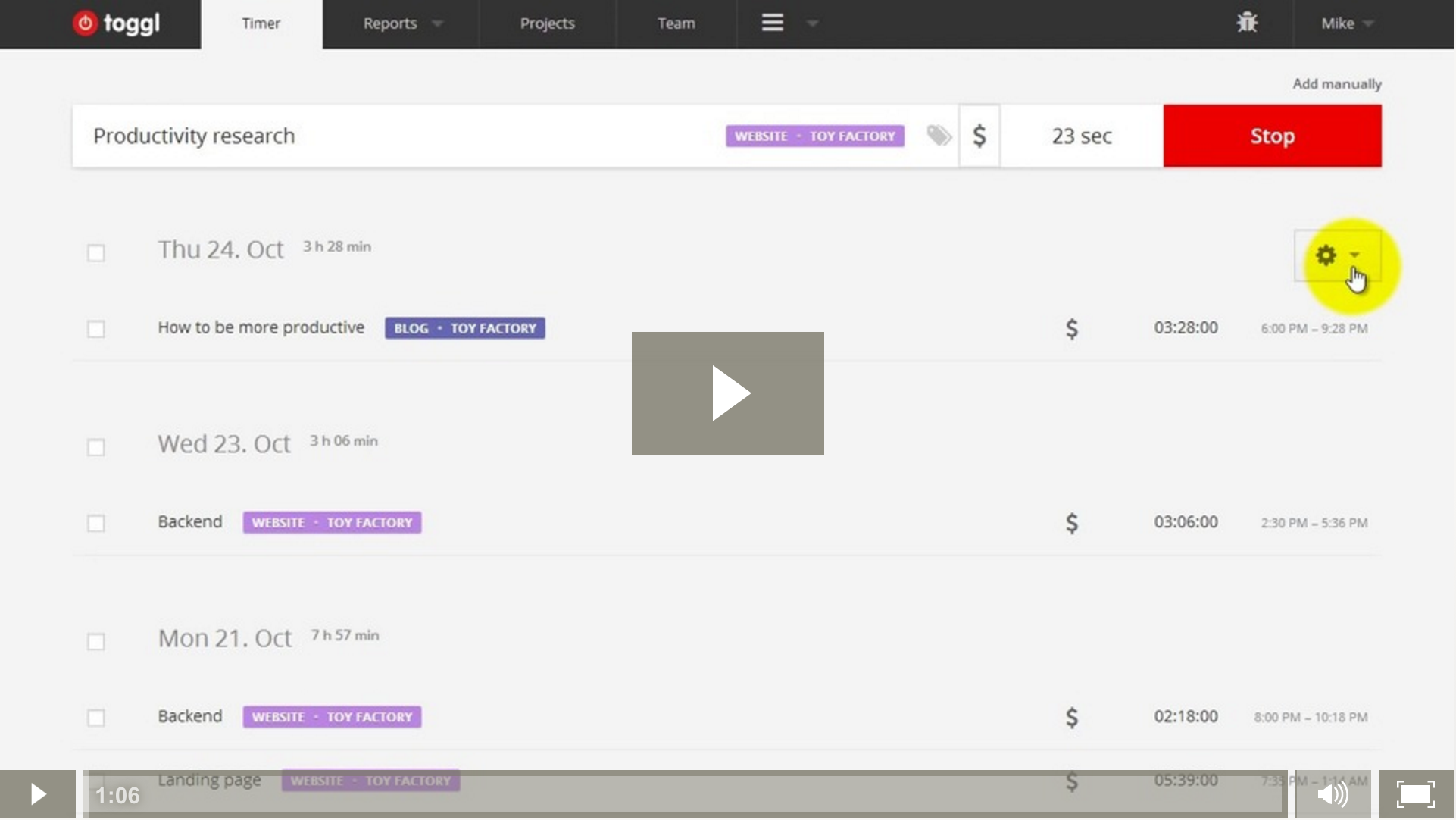
Task: Click billable dollar icon for Mon 21 Backend entry
Action: (x=1072, y=717)
